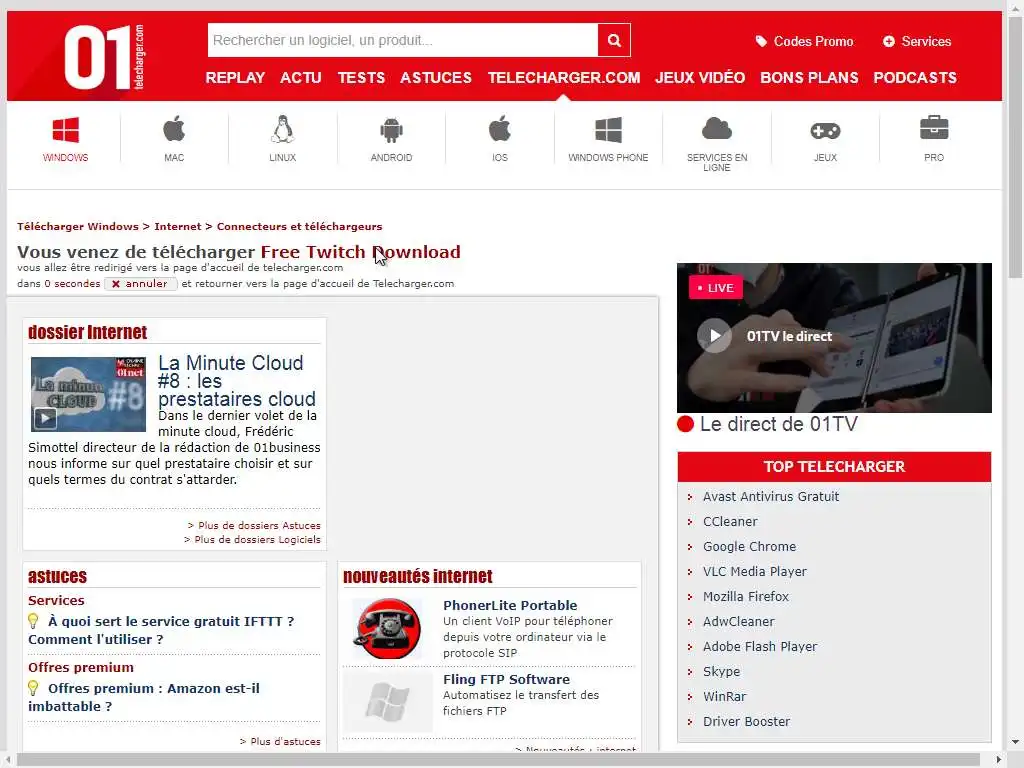This screenshot has height=768, width=1024.
Task: Cancel the redirect with annuler button
Action: click(x=140, y=284)
